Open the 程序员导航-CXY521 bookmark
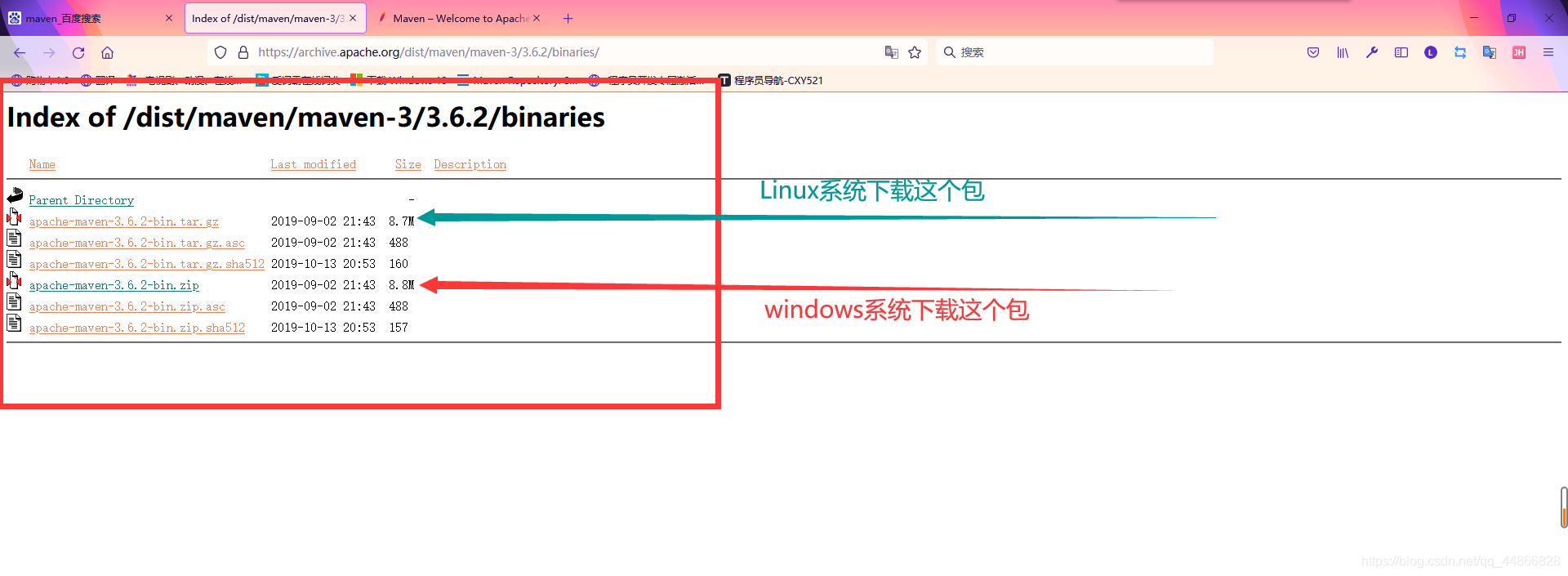This screenshot has width=1568, height=576. [x=770, y=80]
